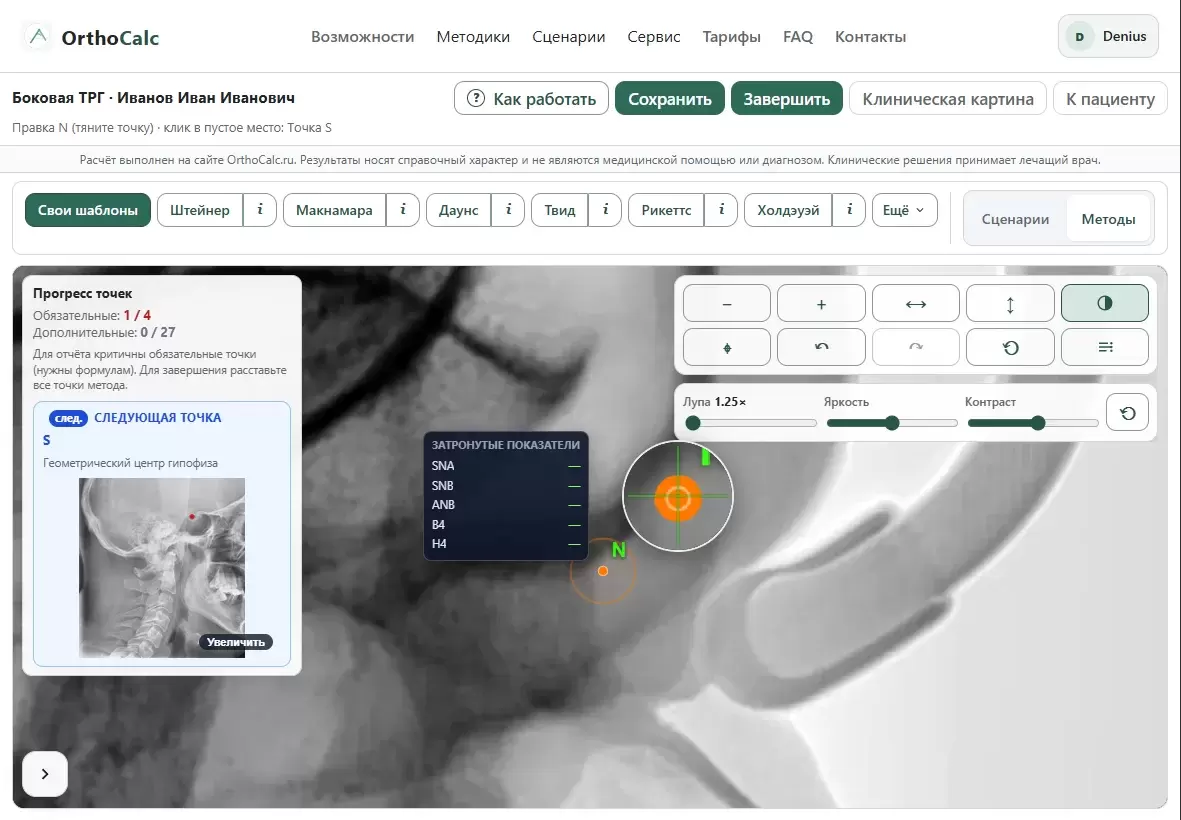Show info for the Даунс method
Screen dimensions: 1181x820
[508, 210]
